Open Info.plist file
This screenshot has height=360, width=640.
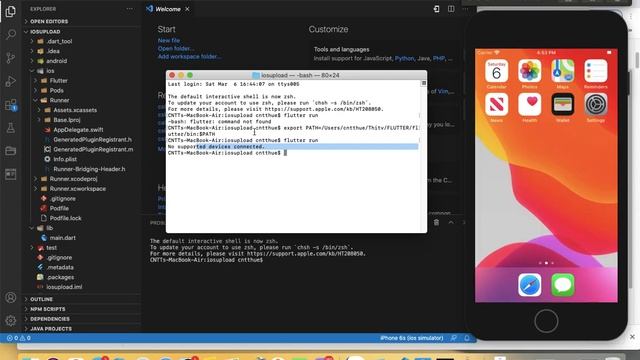(x=65, y=159)
